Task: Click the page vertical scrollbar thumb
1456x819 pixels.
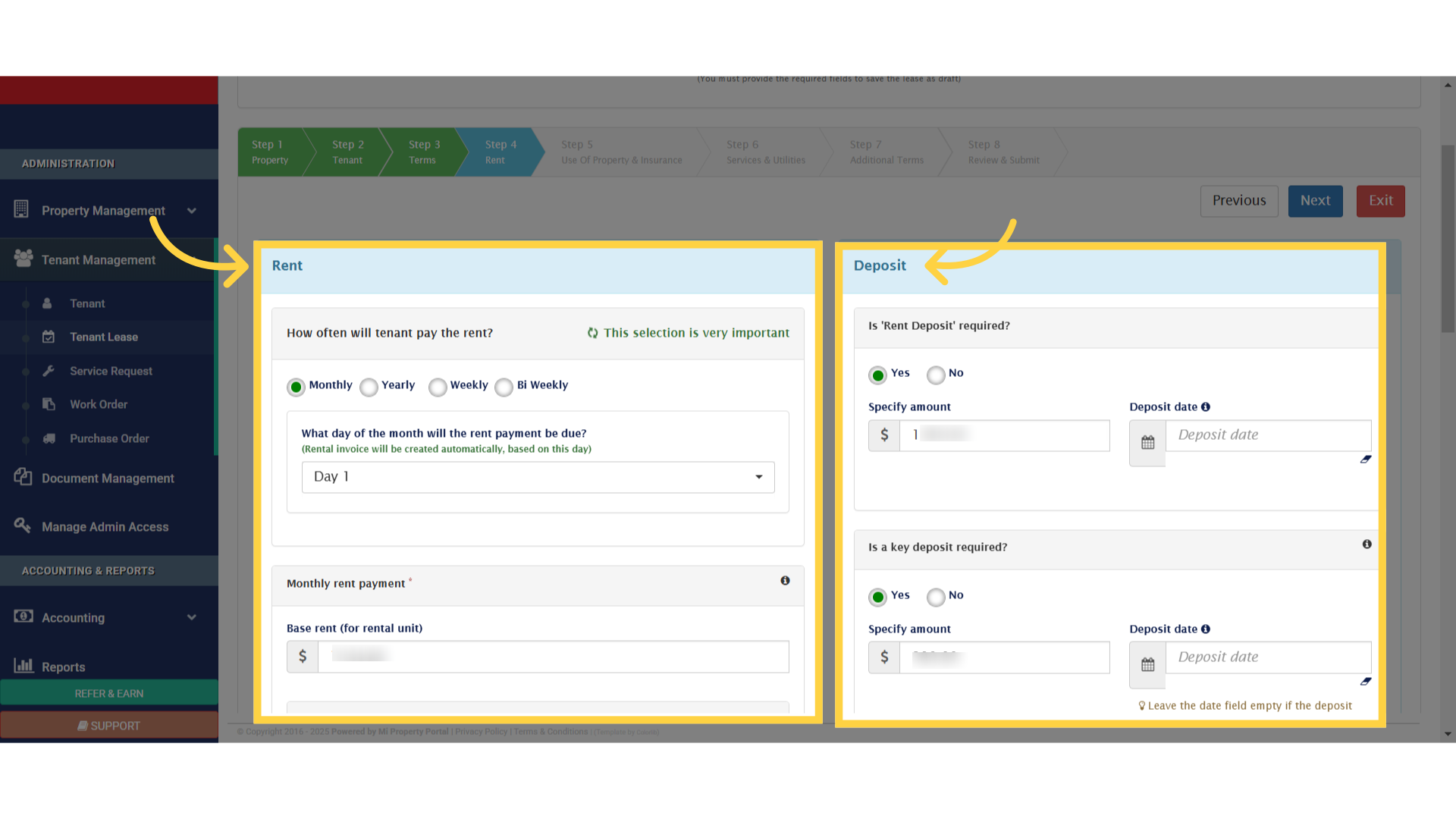Action: coord(1448,238)
